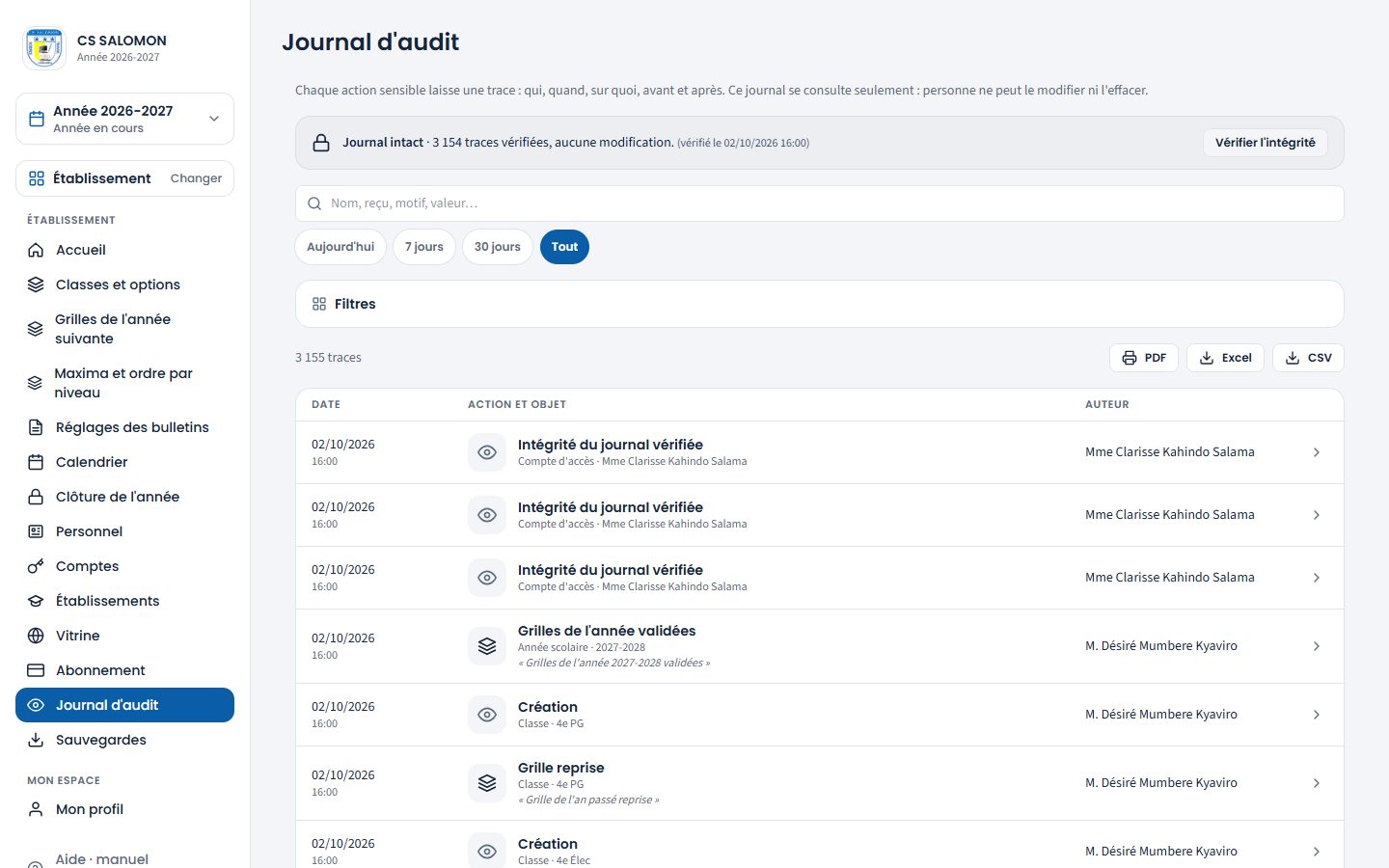The width and height of the screenshot is (1389, 868).
Task: Open third Intégrité du journal vérifiée row chevron
Action: click(x=1317, y=578)
